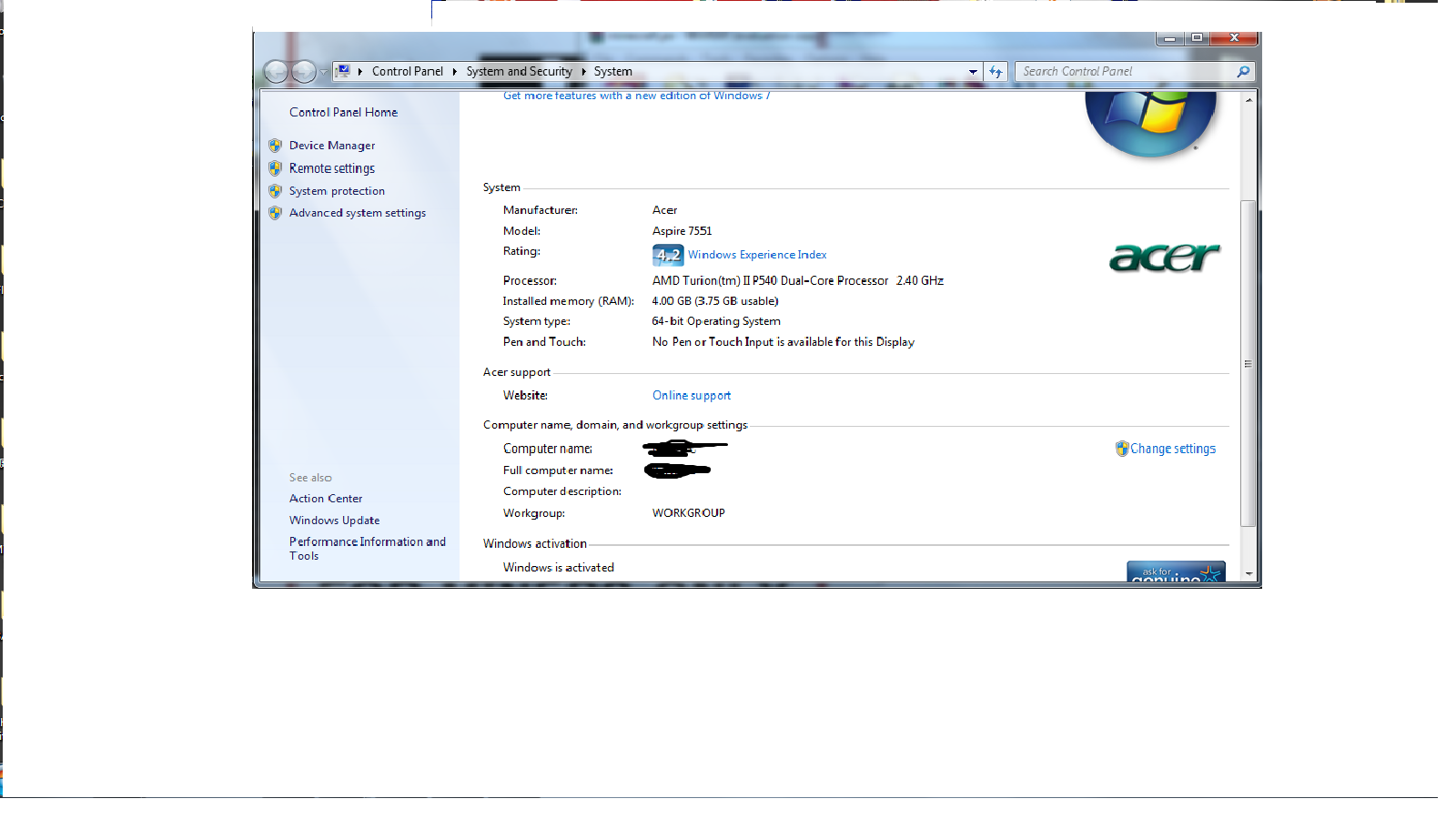Open Control Panel Home
This screenshot has width=1456, height=819.
343,113
